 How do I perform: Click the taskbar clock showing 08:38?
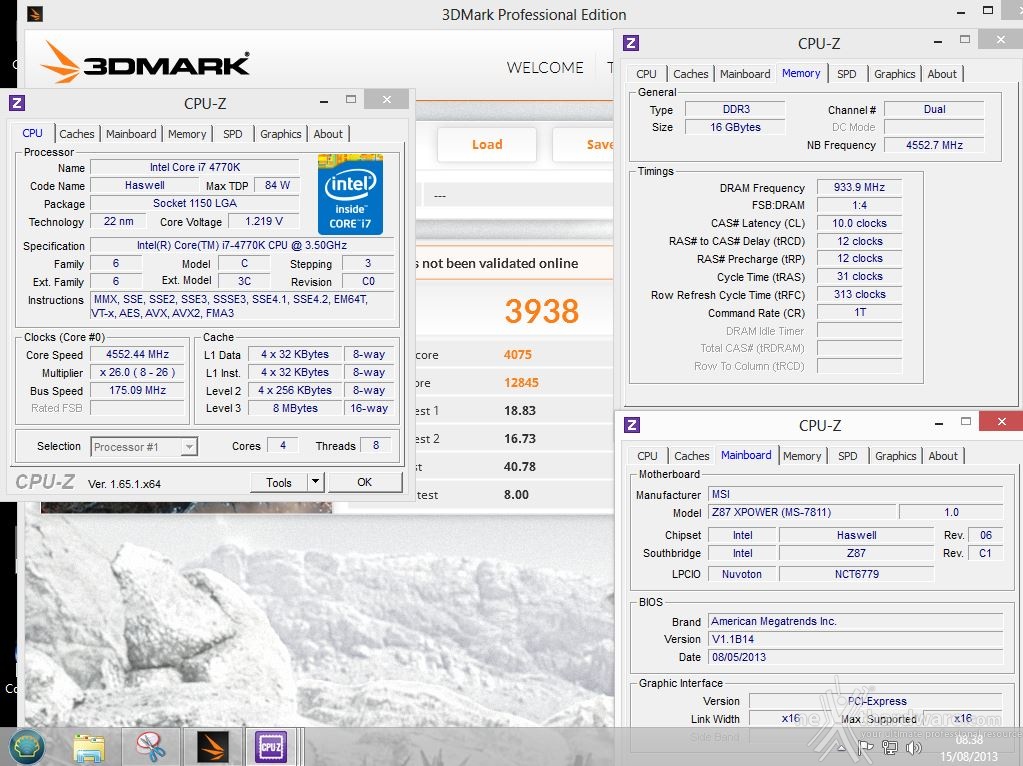969,740
